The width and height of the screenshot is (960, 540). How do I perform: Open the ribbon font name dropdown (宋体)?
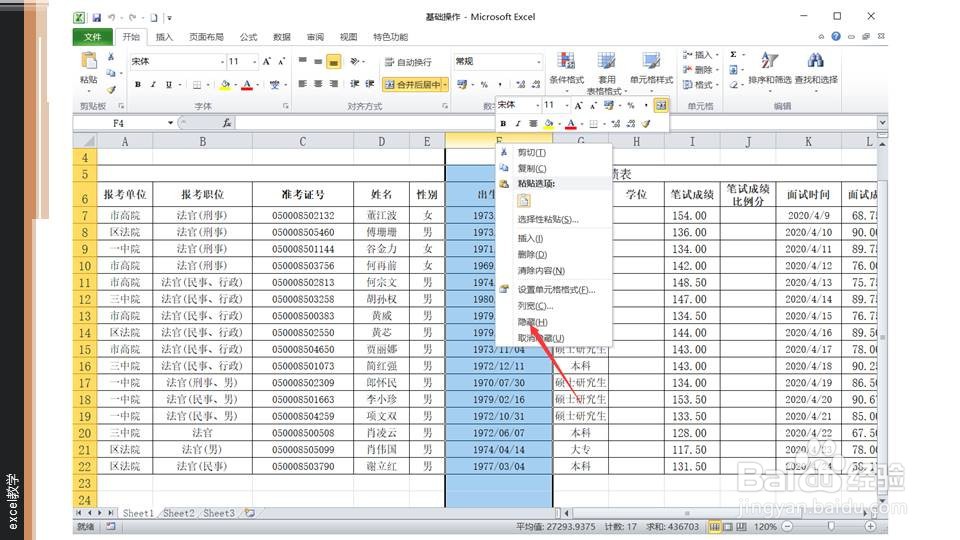(x=222, y=62)
